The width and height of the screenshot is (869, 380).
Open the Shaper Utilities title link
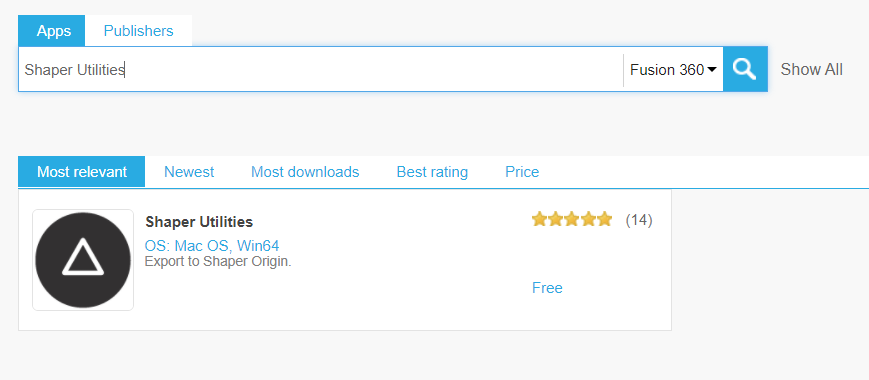[199, 222]
